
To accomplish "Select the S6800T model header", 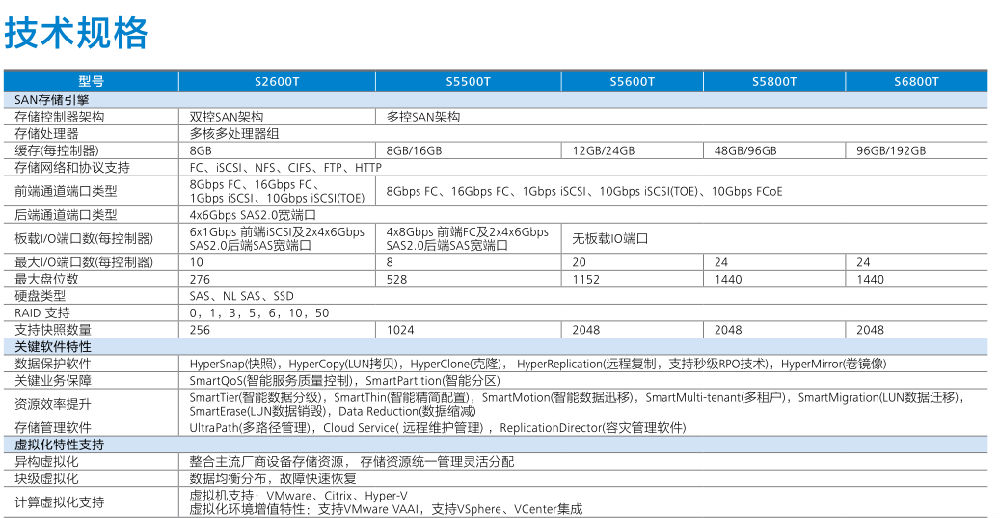I will [x=917, y=82].
